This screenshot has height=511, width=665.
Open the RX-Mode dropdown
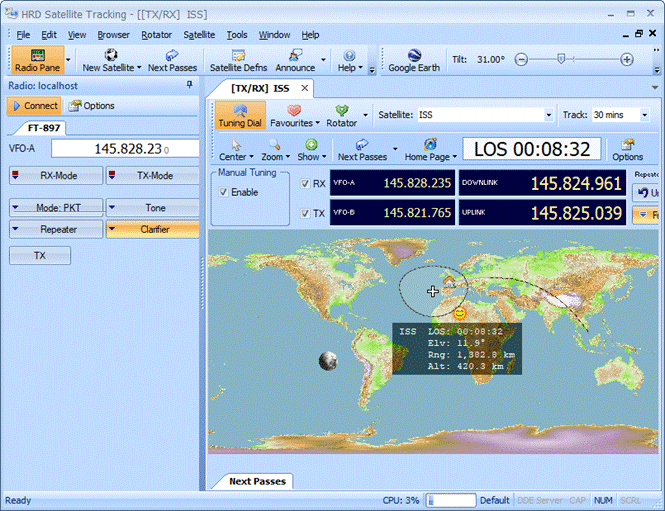tap(56, 176)
